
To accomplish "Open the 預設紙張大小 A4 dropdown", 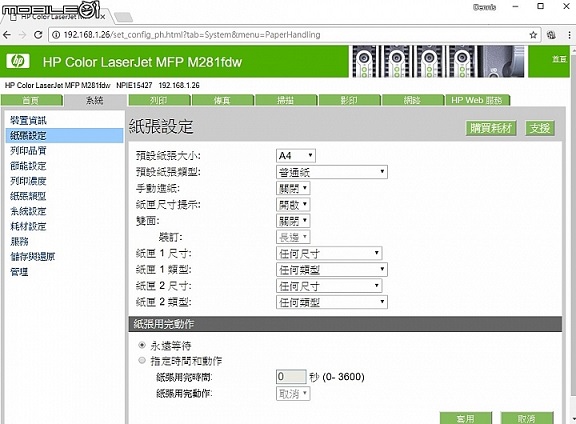I will (x=296, y=155).
